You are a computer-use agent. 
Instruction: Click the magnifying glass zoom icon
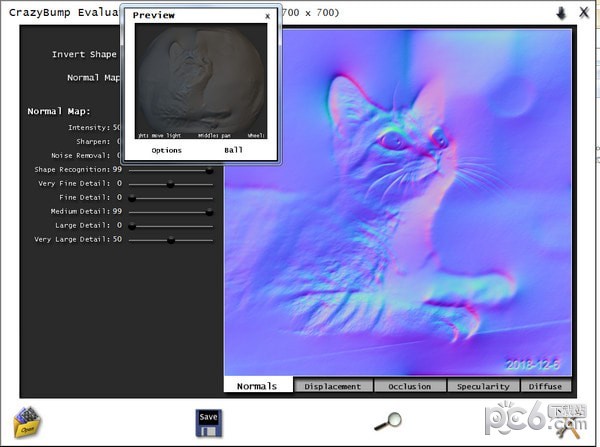387,422
